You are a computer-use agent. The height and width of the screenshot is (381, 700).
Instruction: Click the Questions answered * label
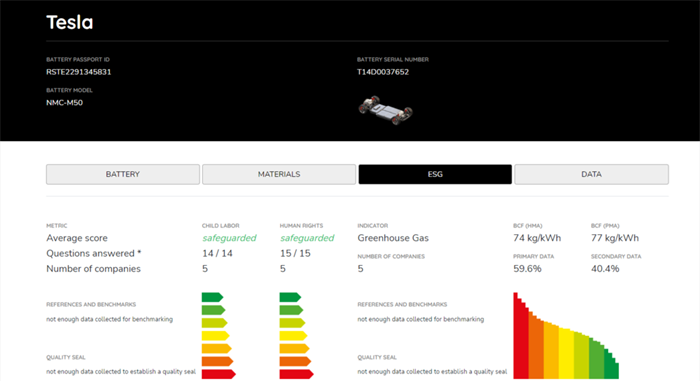pos(94,253)
